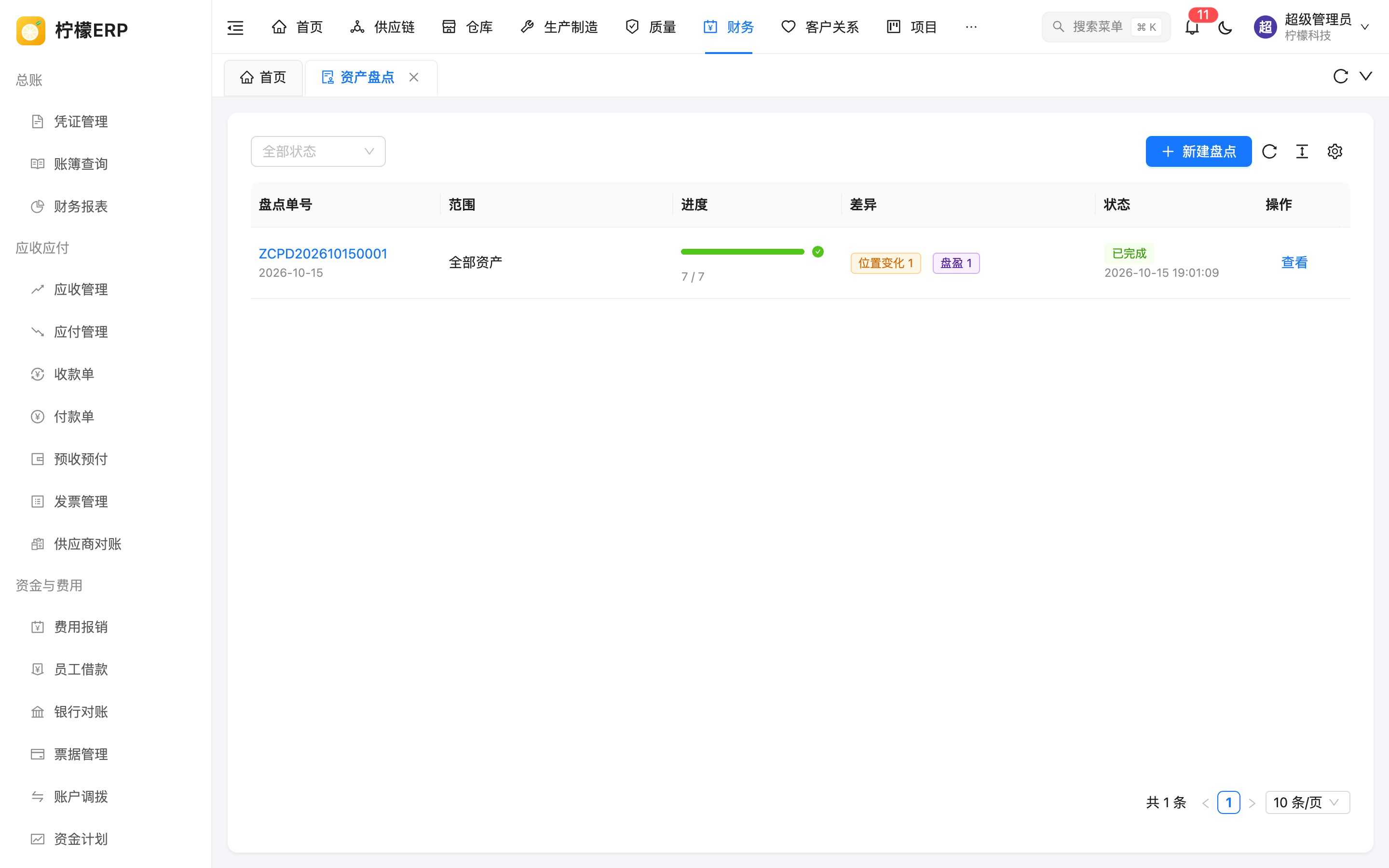Close the 资产盘点 tab
The image size is (1389, 868).
pyautogui.click(x=414, y=77)
